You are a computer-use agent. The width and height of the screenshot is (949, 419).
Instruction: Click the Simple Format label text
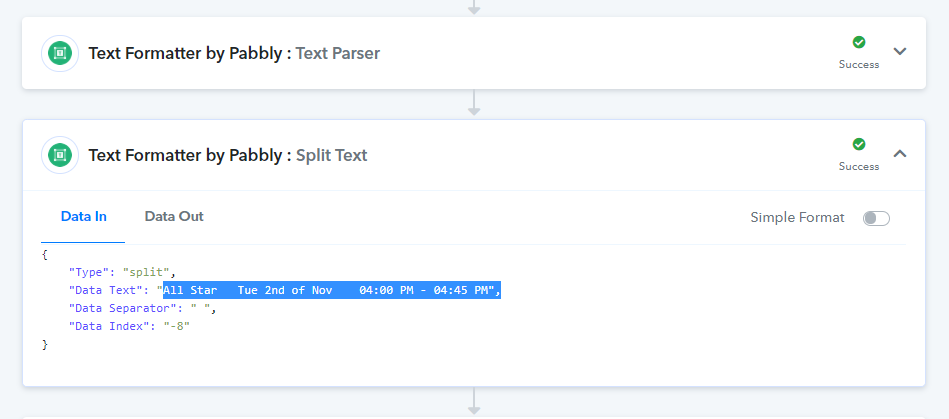click(797, 217)
